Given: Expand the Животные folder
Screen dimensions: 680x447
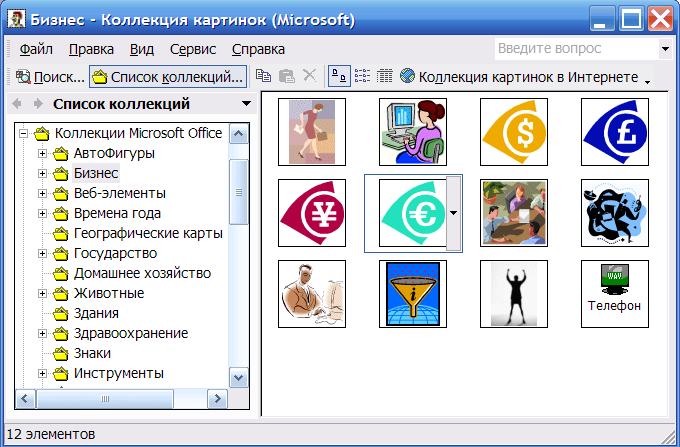Looking at the screenshot, I should coord(42,293).
